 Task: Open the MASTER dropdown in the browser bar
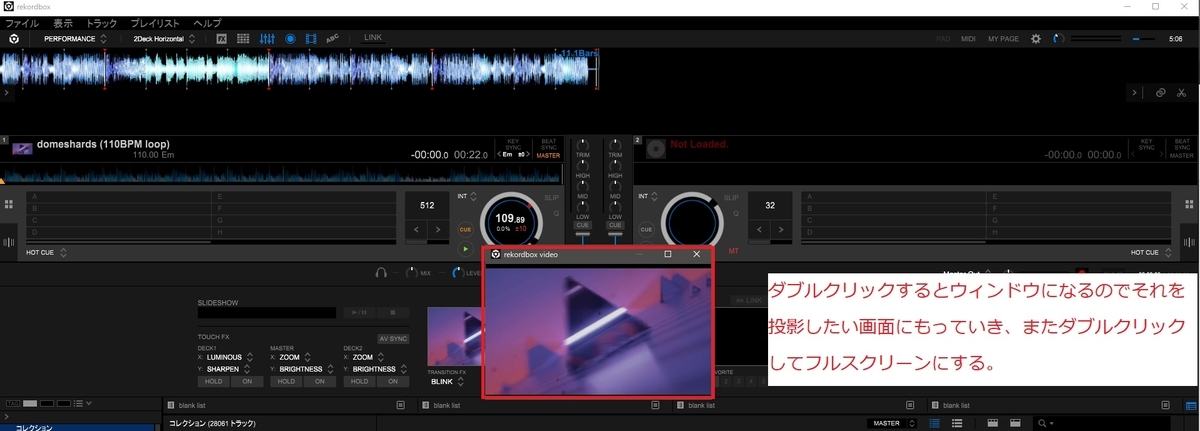[x=894, y=423]
